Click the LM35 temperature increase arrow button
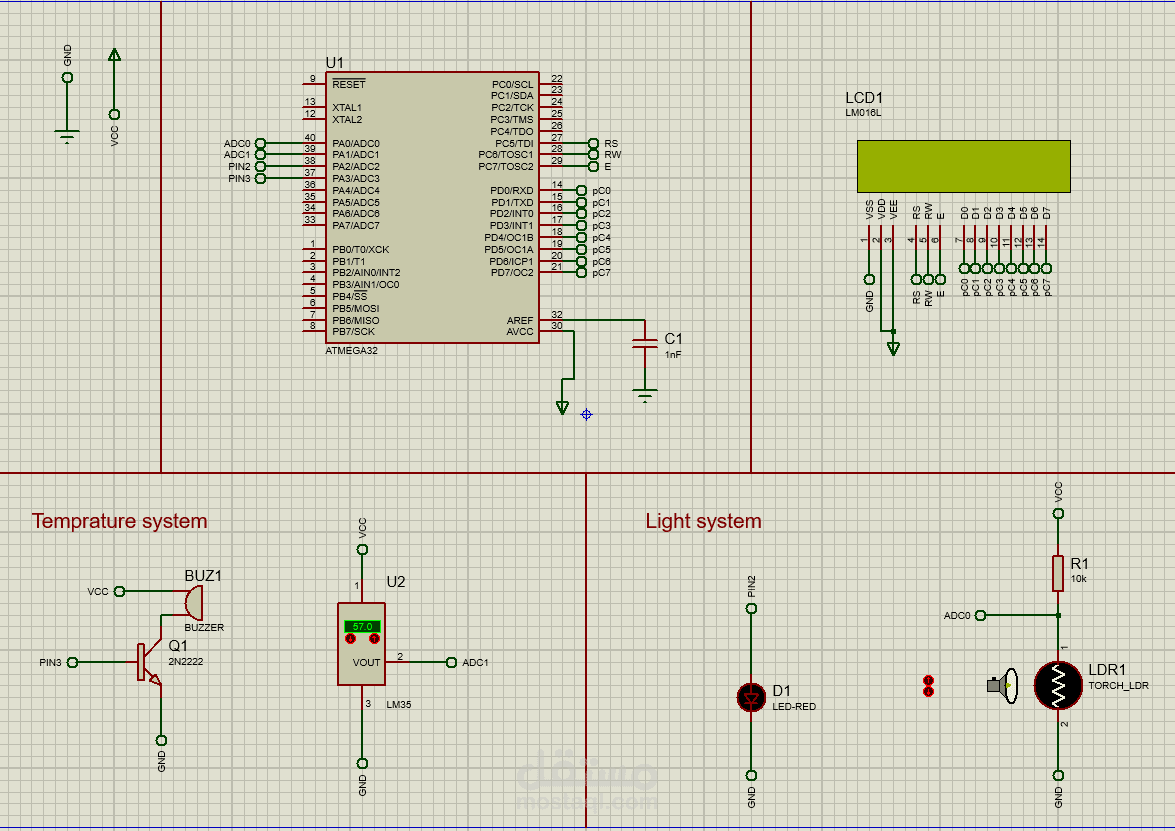This screenshot has height=831, width=1175. click(375, 638)
